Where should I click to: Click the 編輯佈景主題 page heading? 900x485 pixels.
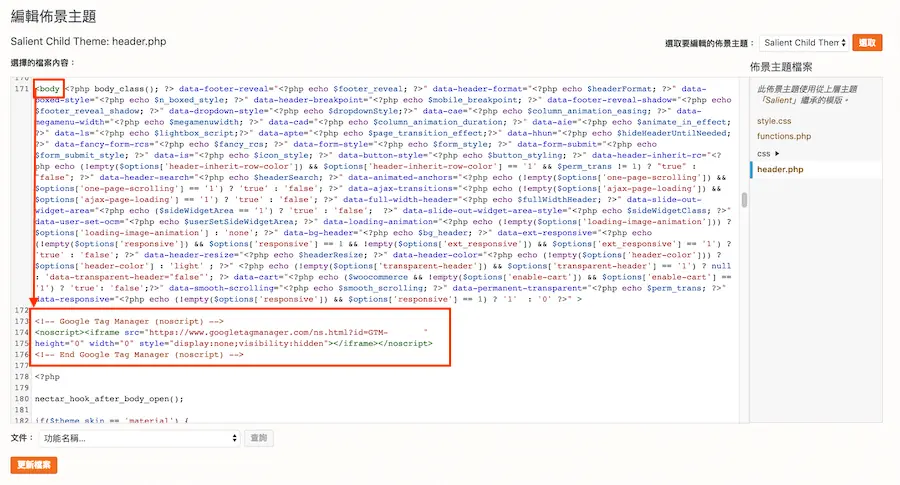53,16
